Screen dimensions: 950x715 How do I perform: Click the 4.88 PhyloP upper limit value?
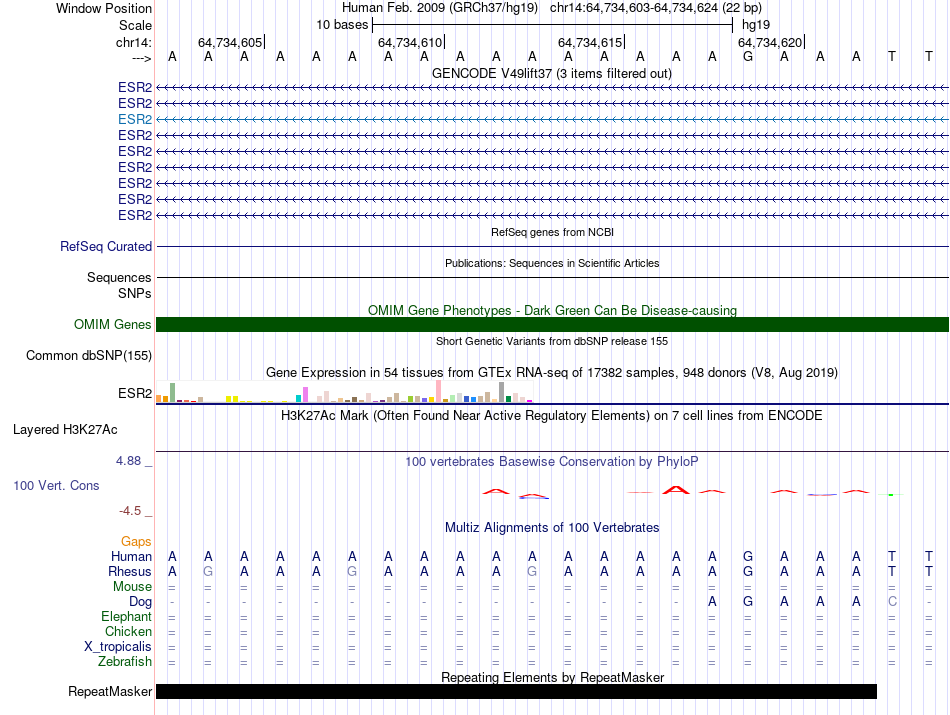(128, 461)
